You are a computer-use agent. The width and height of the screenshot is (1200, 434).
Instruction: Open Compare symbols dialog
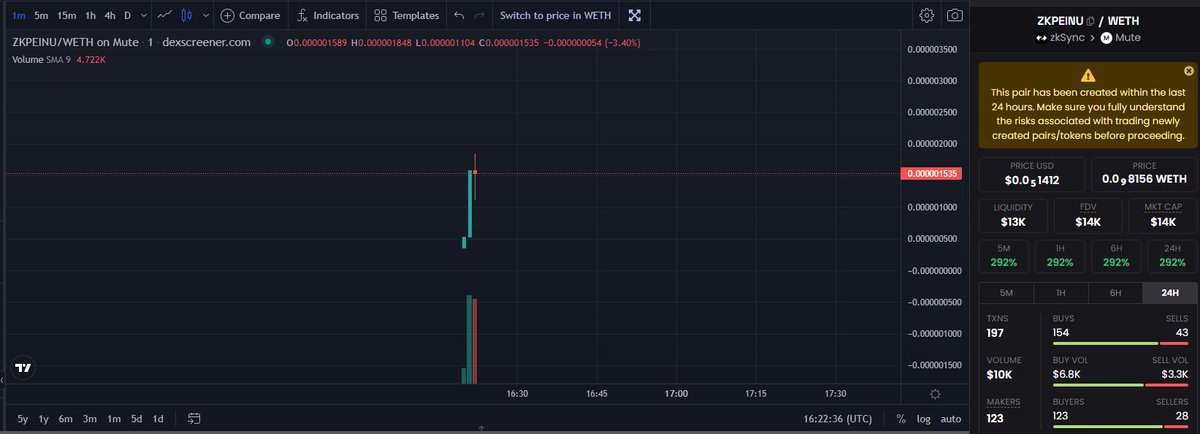pyautogui.click(x=250, y=16)
